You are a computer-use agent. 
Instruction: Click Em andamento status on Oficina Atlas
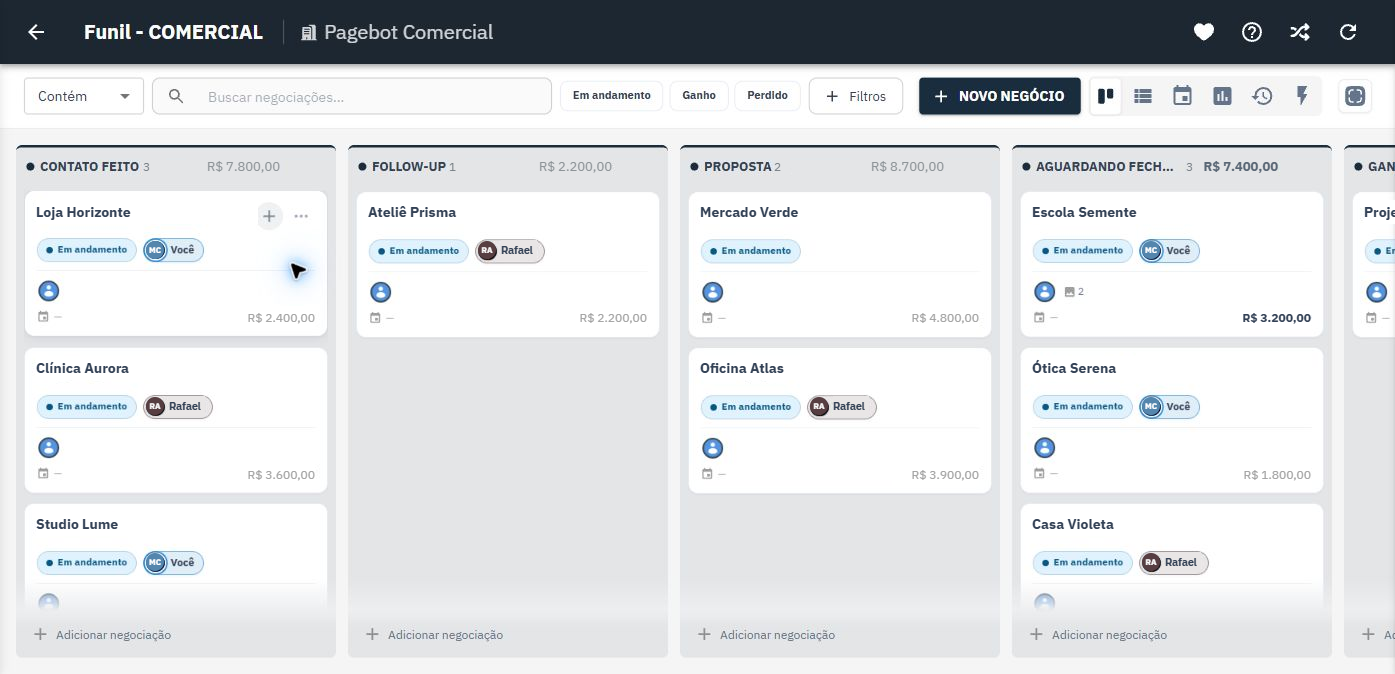pos(751,407)
